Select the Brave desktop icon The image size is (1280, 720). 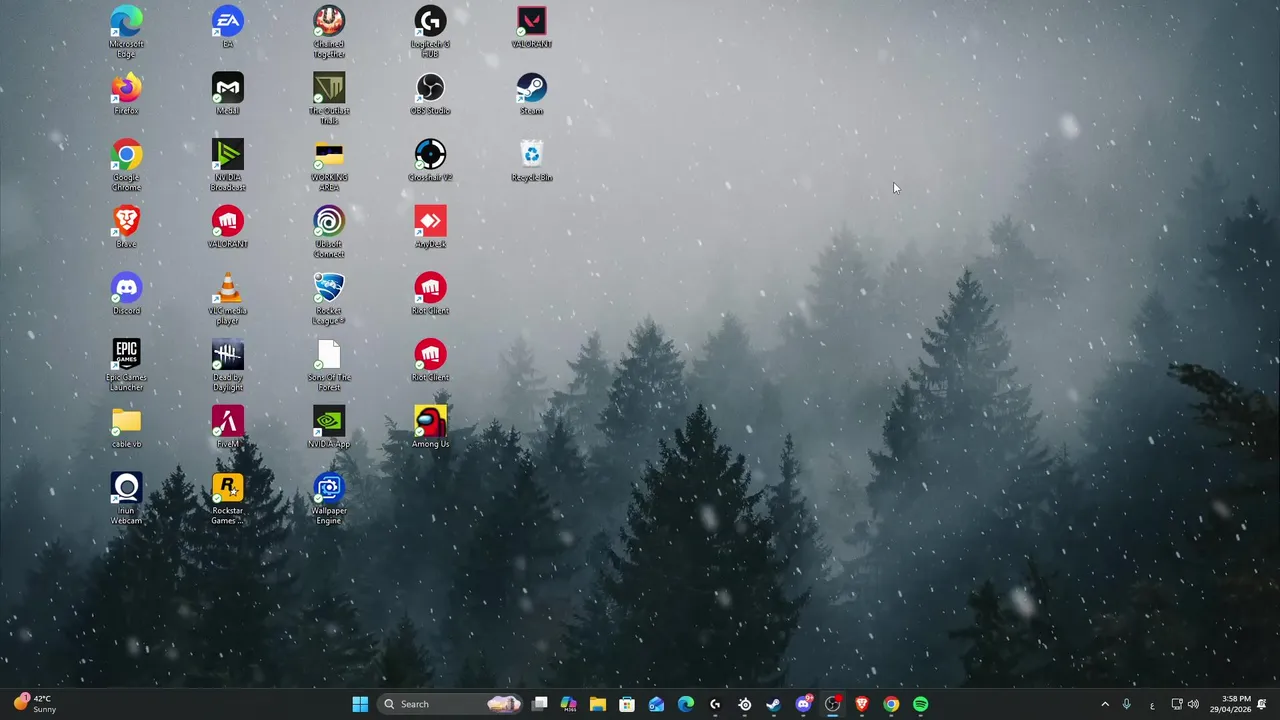coord(126,227)
